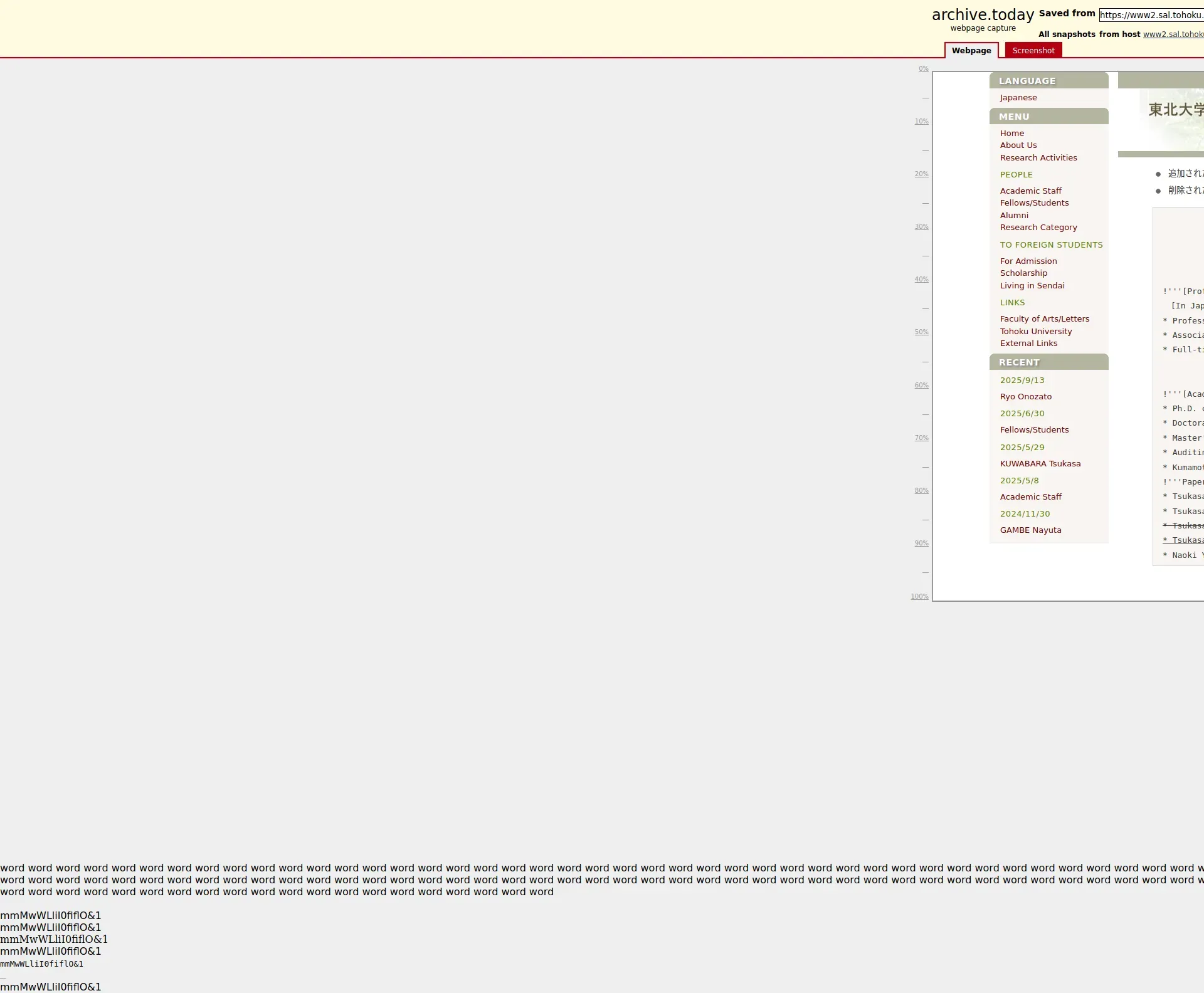Image resolution: width=1204 pixels, height=993 pixels.
Task: Visit the Tohoku University link
Action: 1035,332
